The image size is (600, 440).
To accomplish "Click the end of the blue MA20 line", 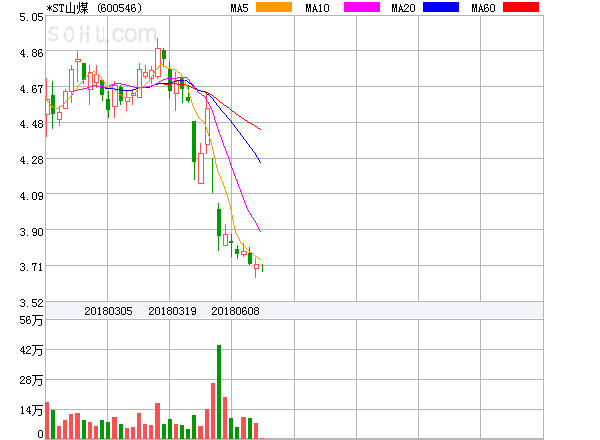I will click(x=260, y=162).
